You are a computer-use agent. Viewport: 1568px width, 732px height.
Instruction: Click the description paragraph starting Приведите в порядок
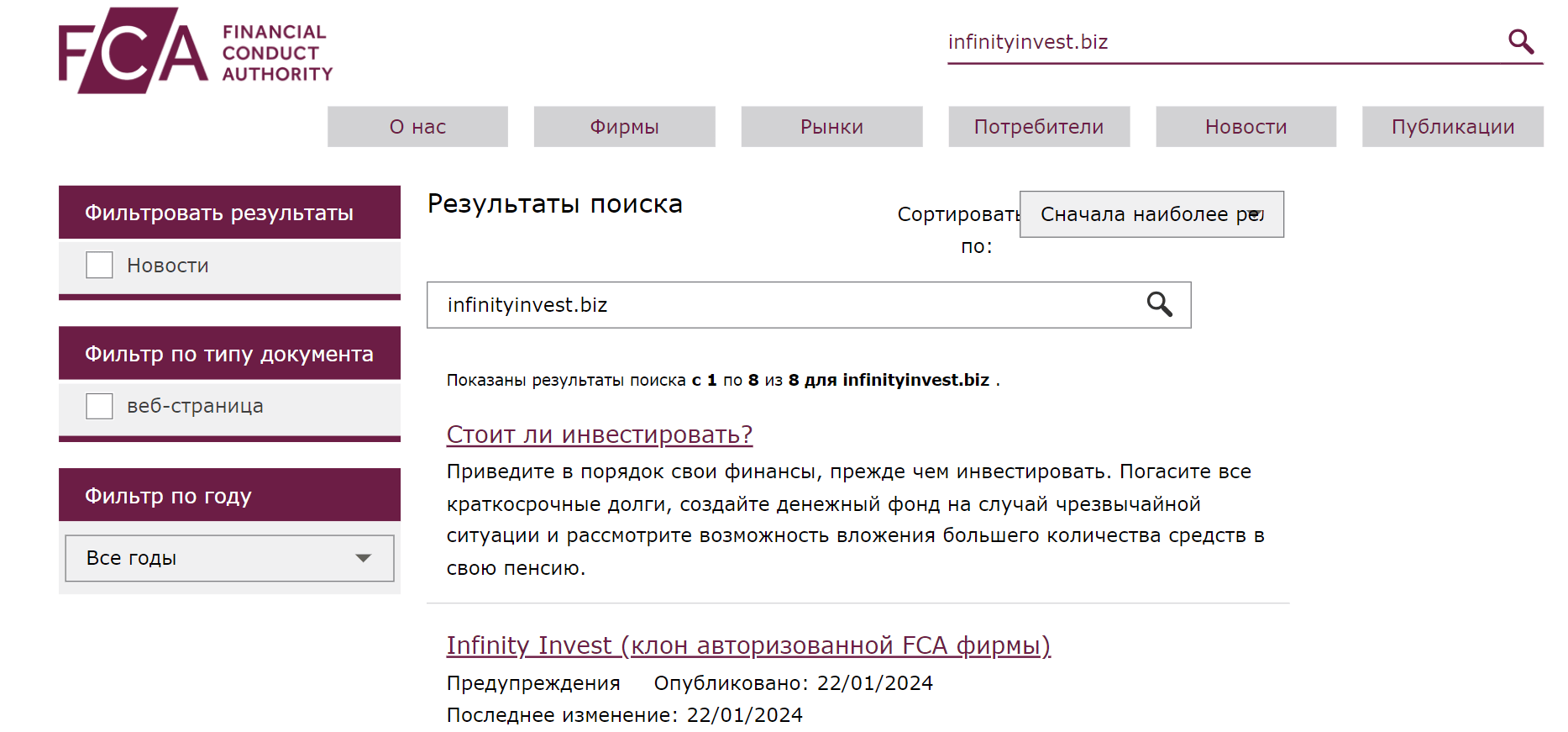coord(856,519)
